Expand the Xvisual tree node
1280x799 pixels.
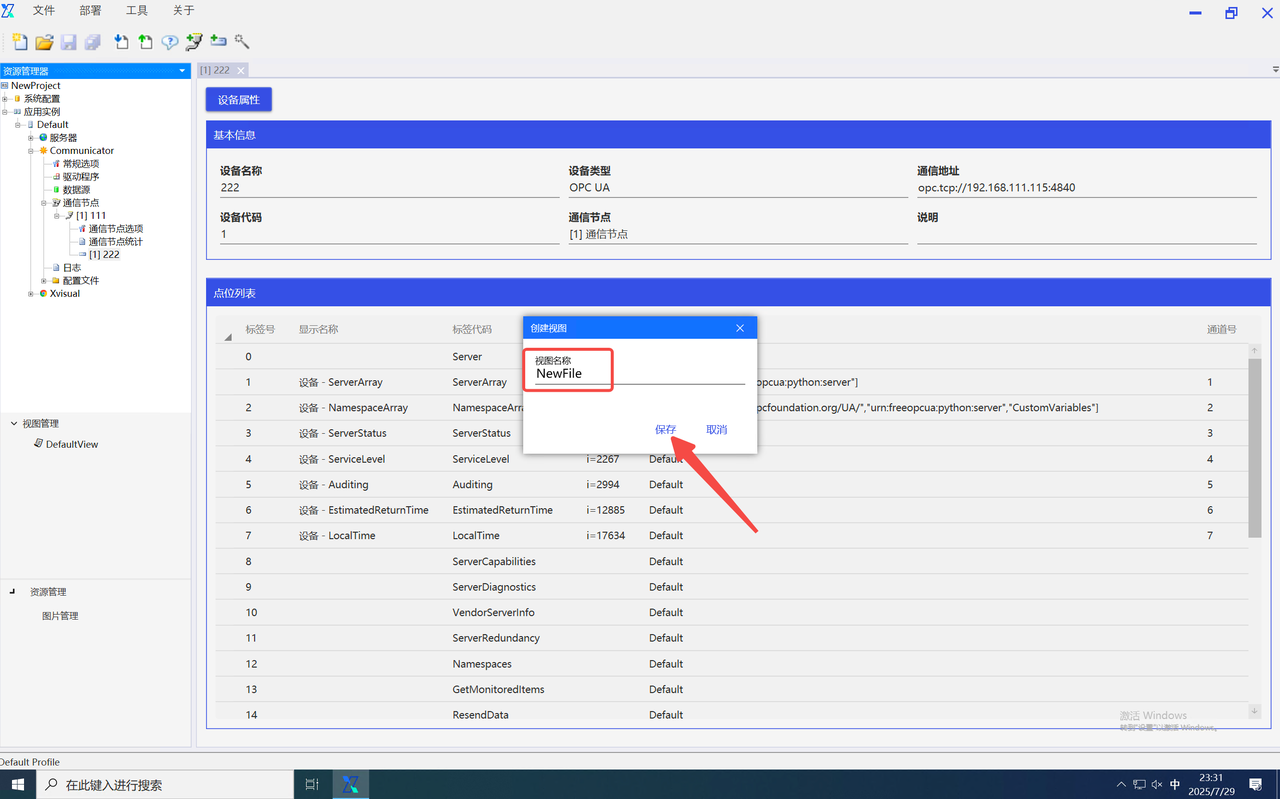pyautogui.click(x=31, y=294)
